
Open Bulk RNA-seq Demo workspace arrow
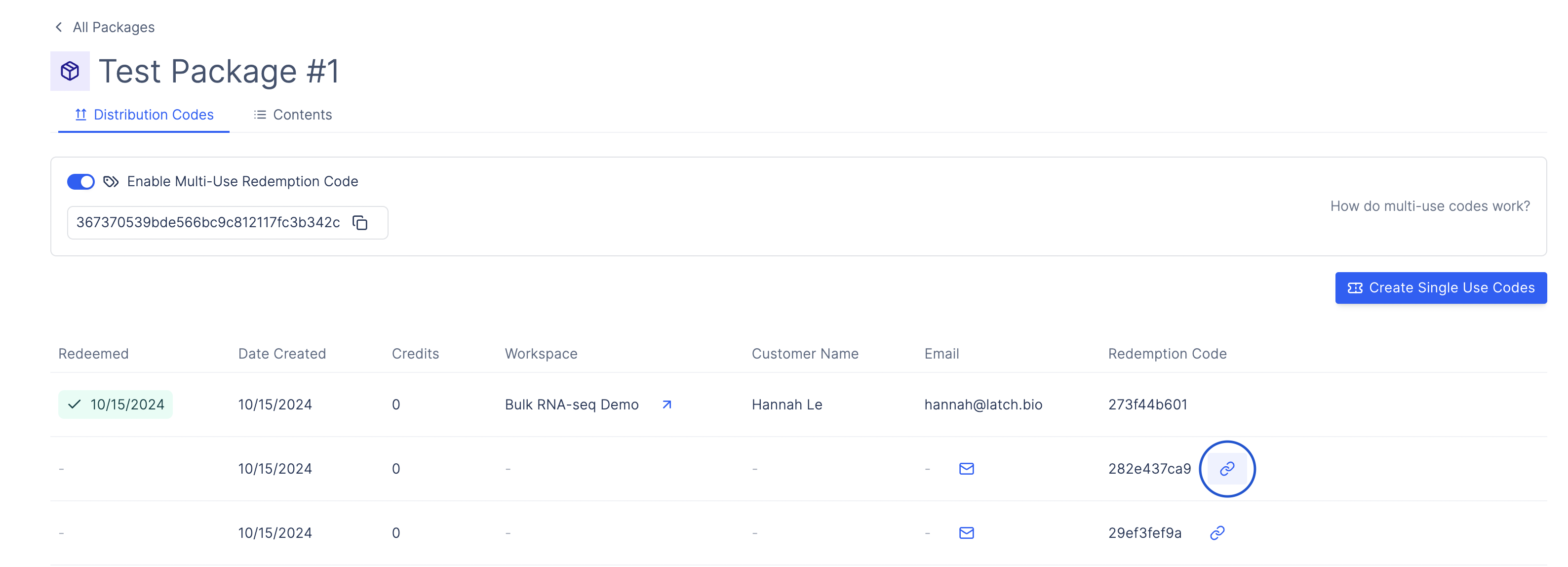666,405
